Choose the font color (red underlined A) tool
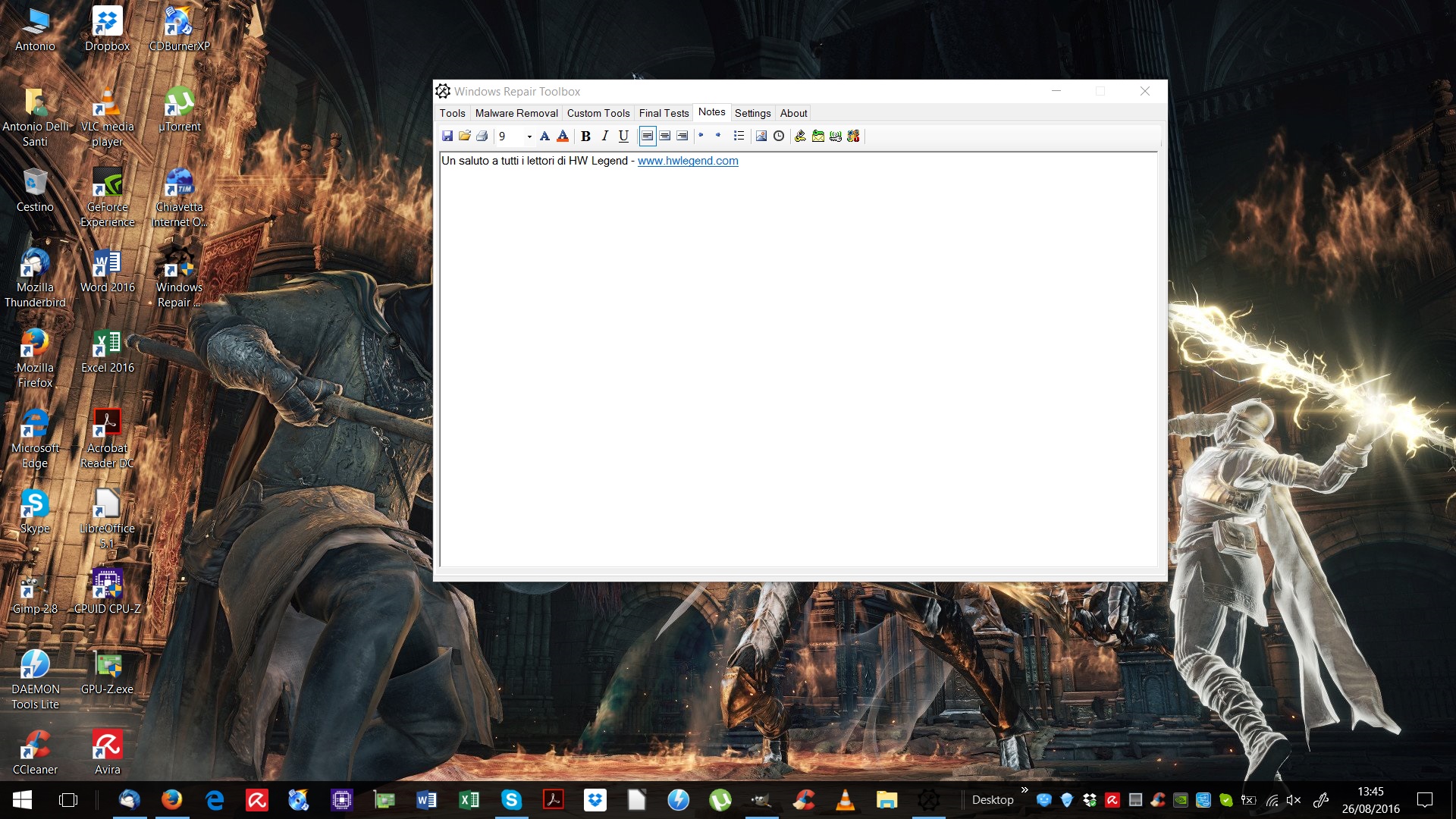The height and width of the screenshot is (819, 1456). [563, 136]
